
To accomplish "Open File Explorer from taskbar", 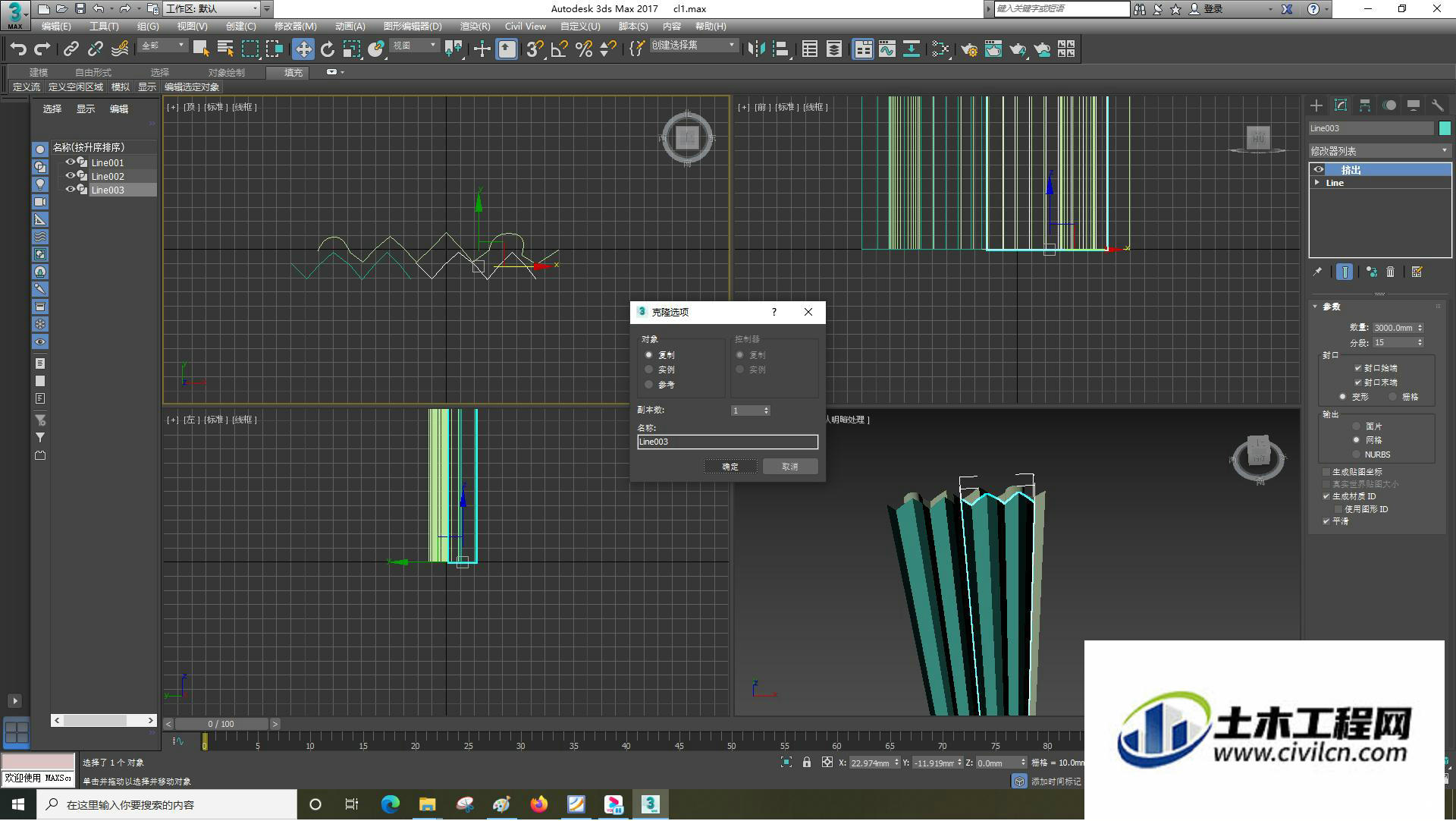I will point(428,805).
